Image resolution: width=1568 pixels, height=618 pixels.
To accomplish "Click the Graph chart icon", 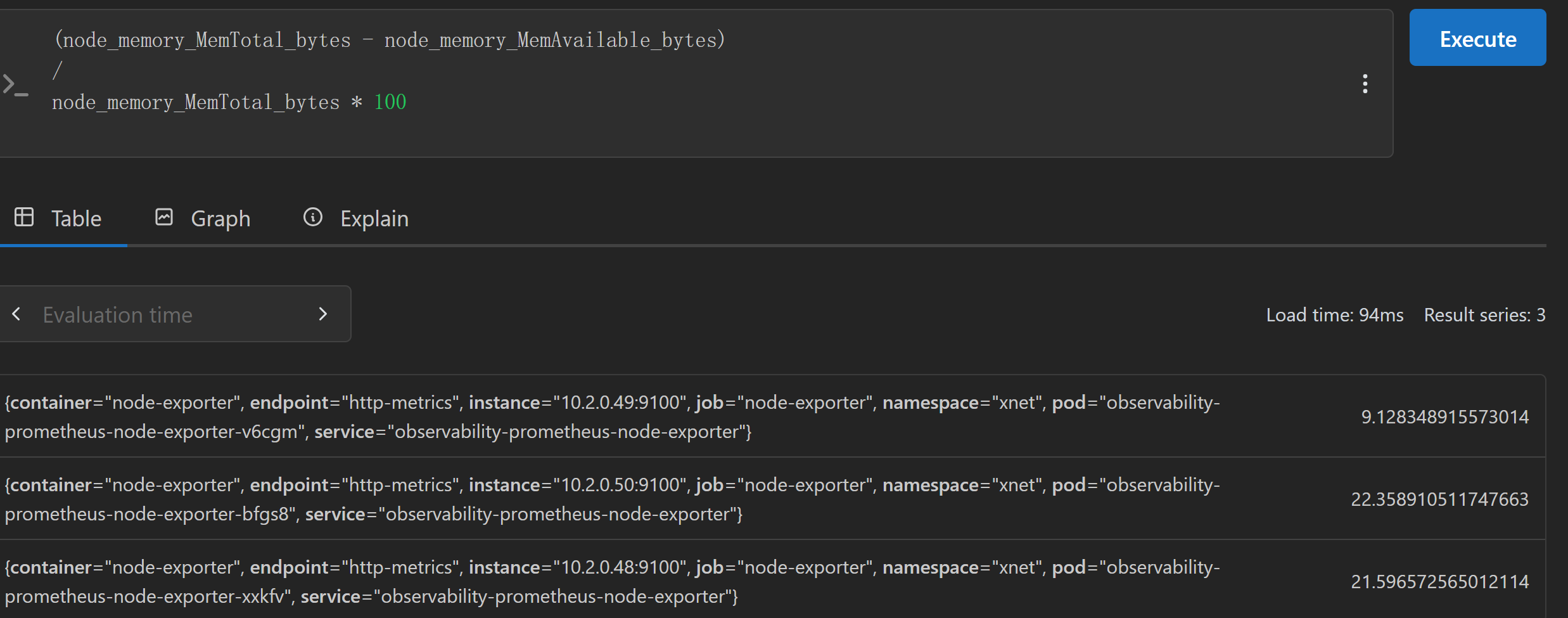I will 164,217.
